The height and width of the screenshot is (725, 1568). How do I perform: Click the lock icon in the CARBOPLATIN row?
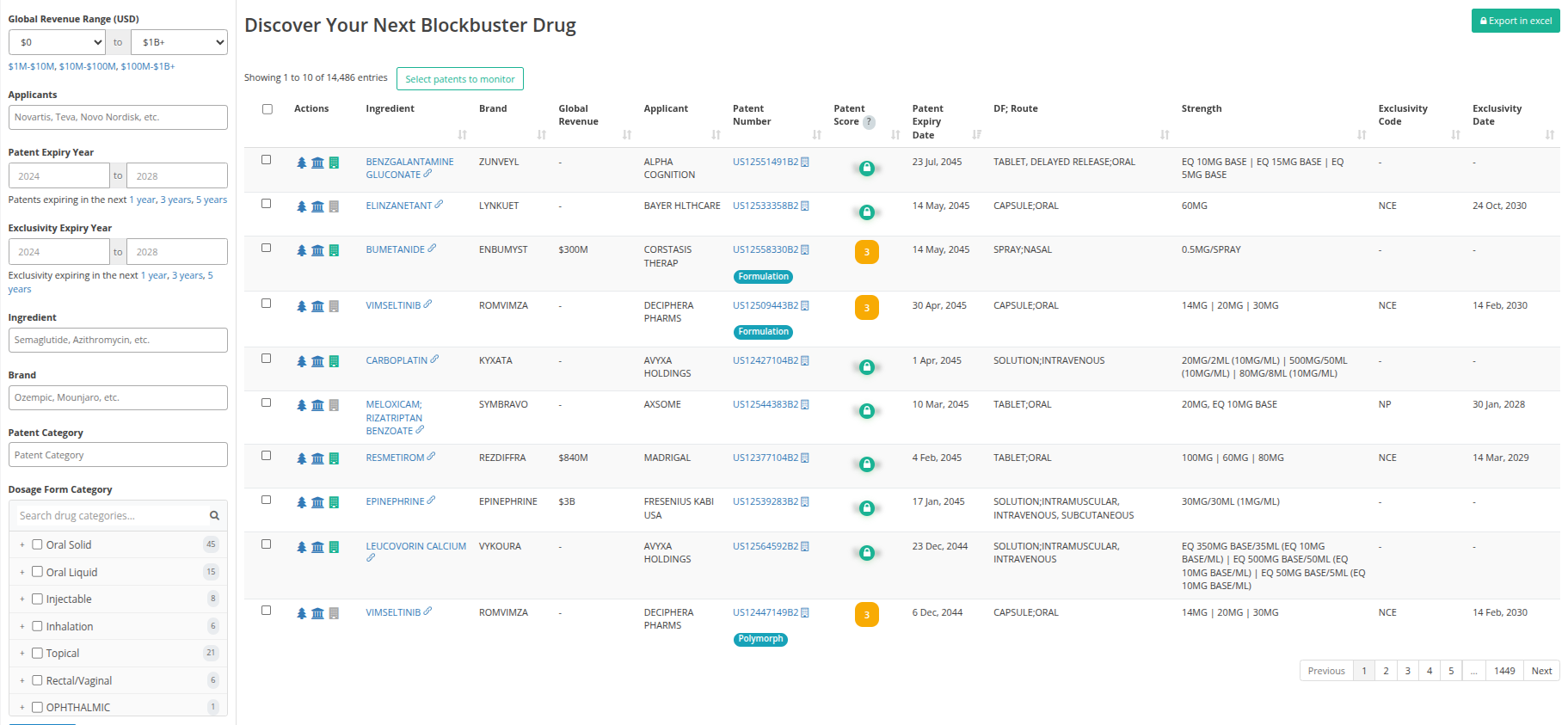(x=866, y=367)
